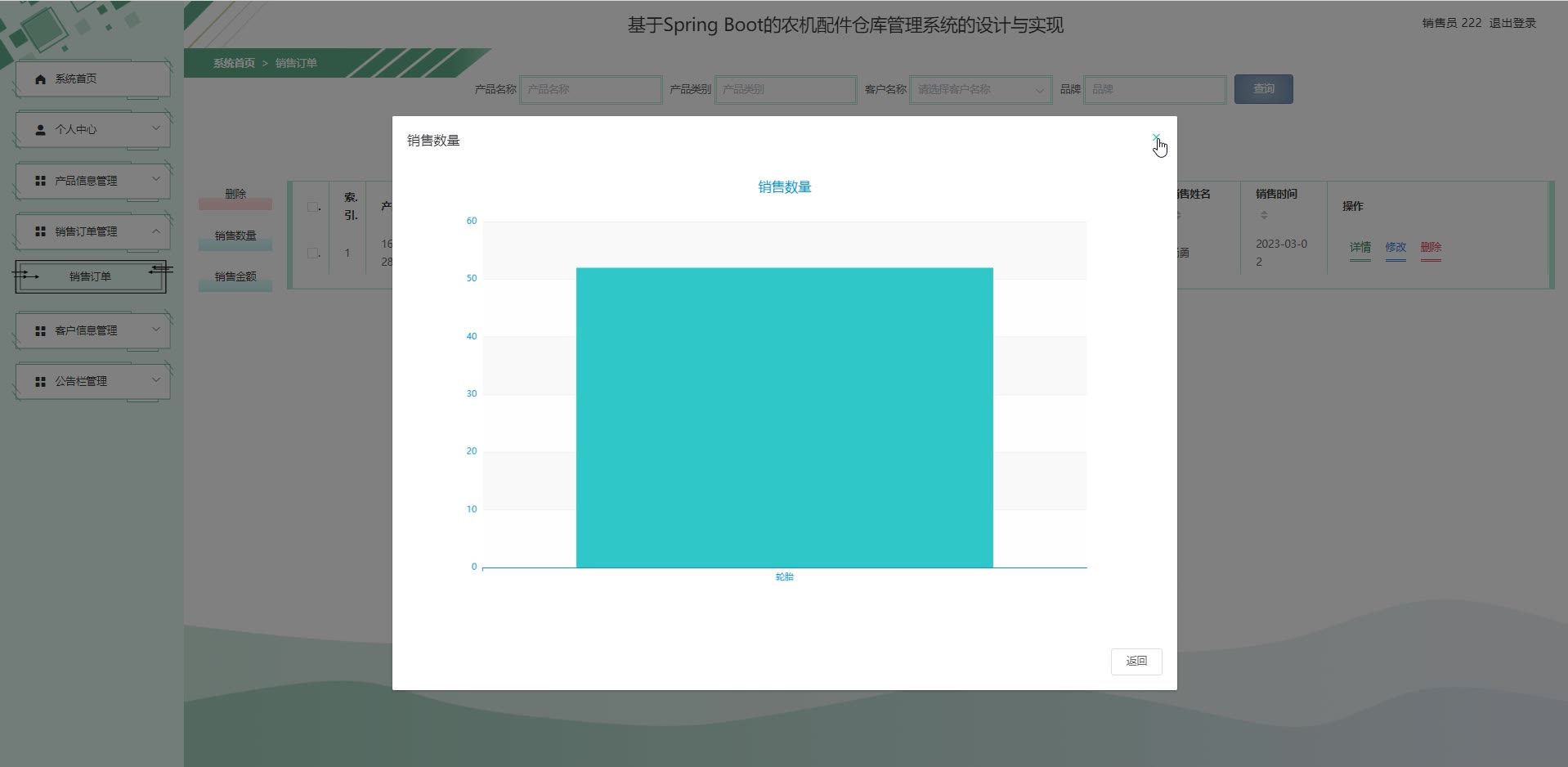Click the 销售数量 chart button

coord(235,236)
